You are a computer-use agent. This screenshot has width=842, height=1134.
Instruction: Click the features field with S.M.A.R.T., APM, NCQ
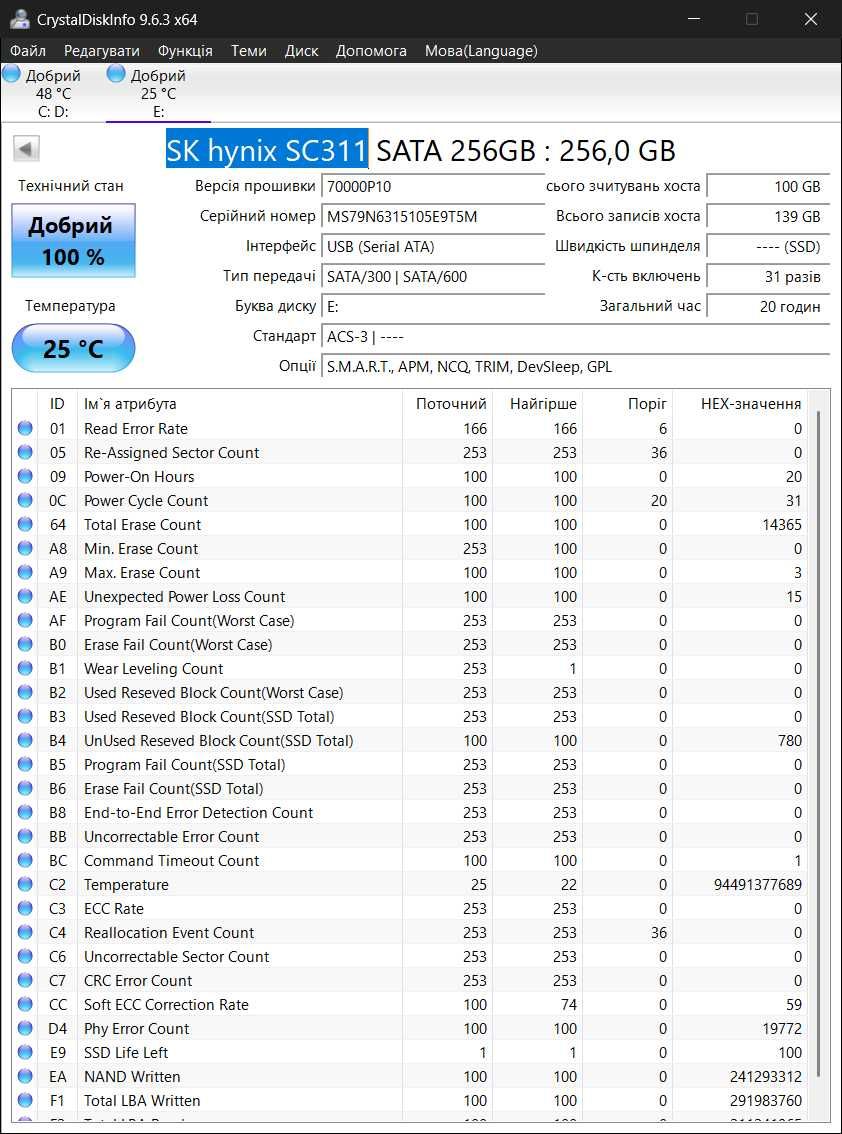575,367
